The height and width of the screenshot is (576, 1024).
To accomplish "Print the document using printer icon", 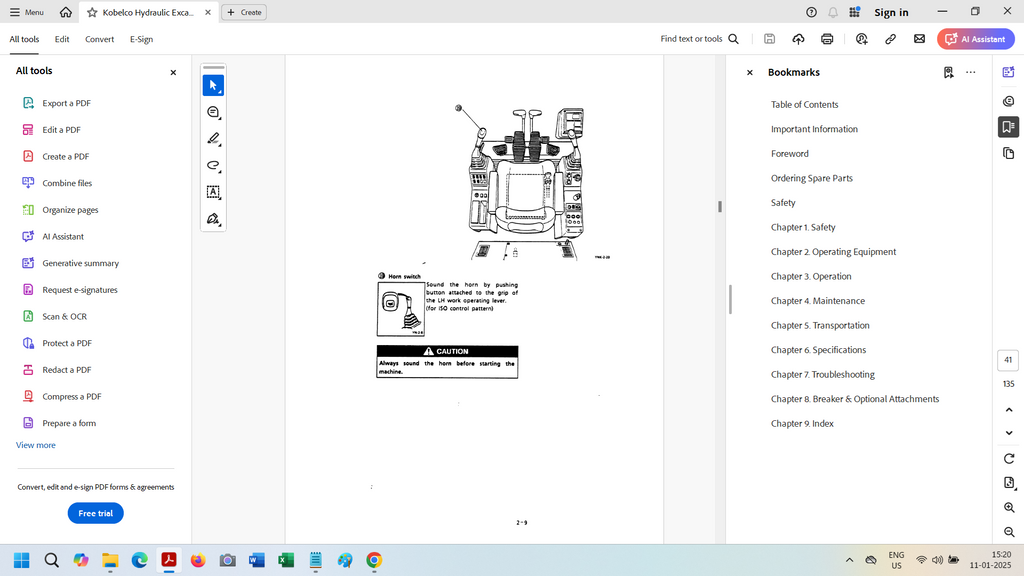I will coord(827,39).
